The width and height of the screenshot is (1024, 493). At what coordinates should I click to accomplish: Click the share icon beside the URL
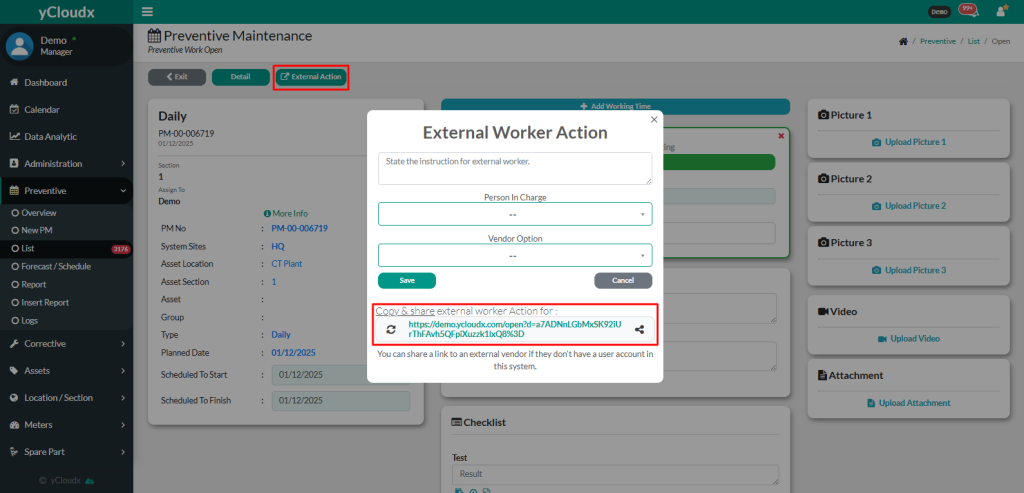click(x=639, y=329)
